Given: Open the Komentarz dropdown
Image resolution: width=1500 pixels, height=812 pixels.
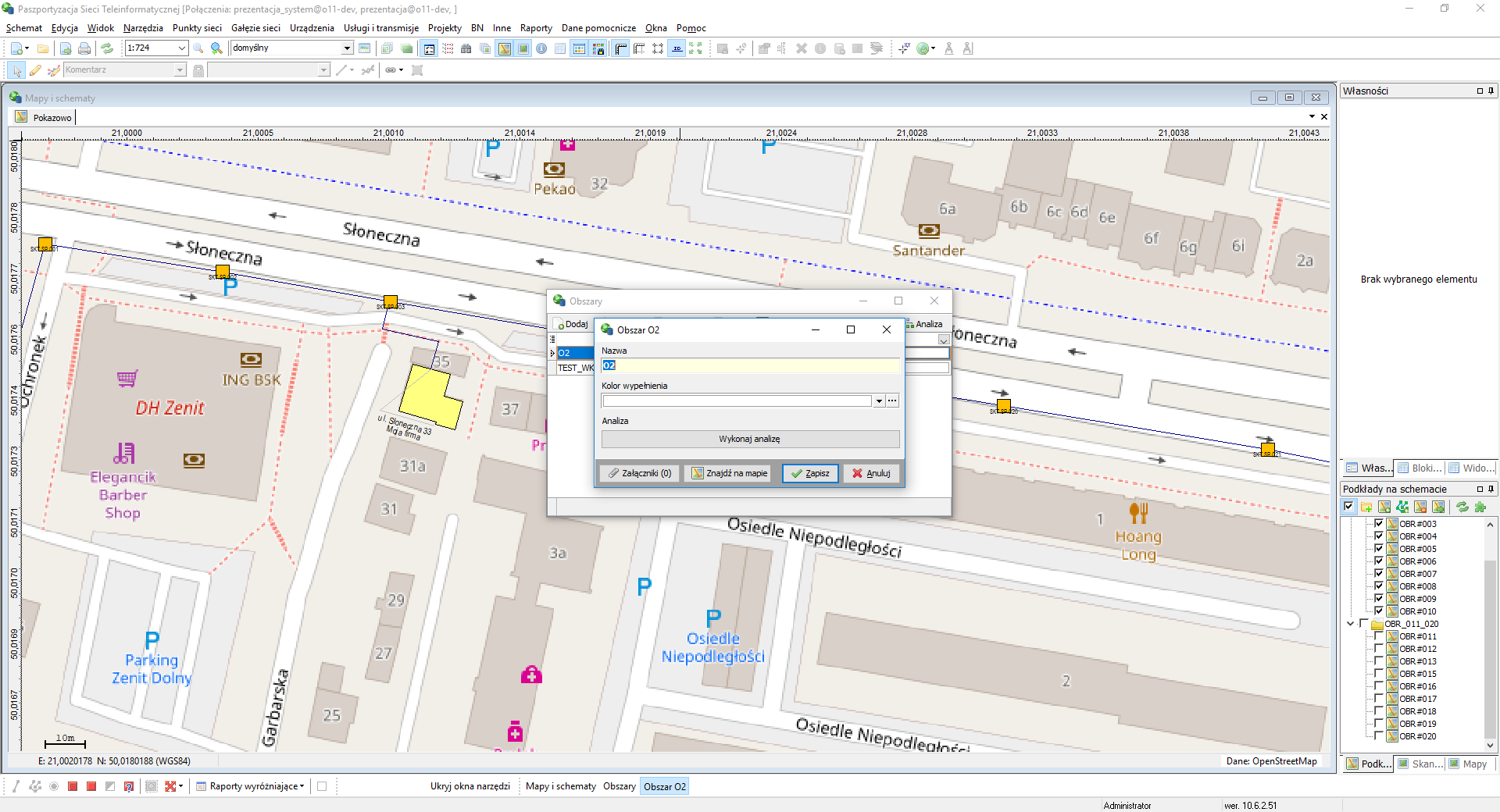Looking at the screenshot, I should click(180, 70).
